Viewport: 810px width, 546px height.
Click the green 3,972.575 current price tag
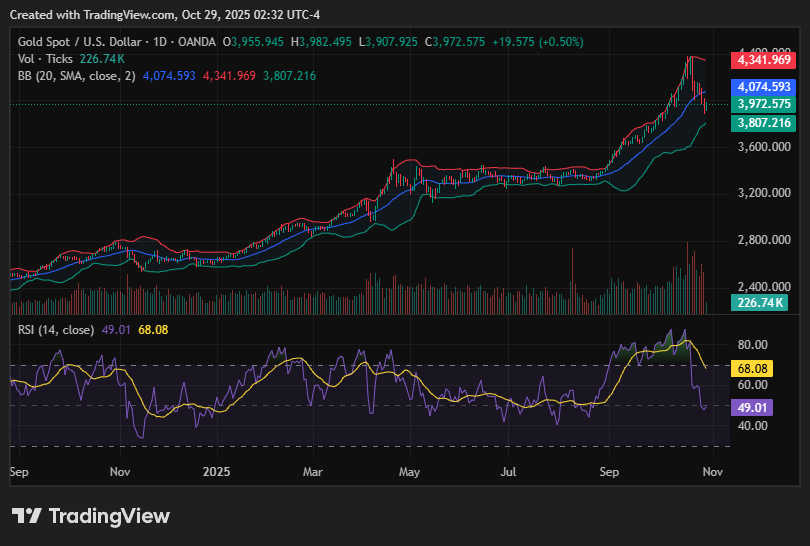pyautogui.click(x=764, y=104)
